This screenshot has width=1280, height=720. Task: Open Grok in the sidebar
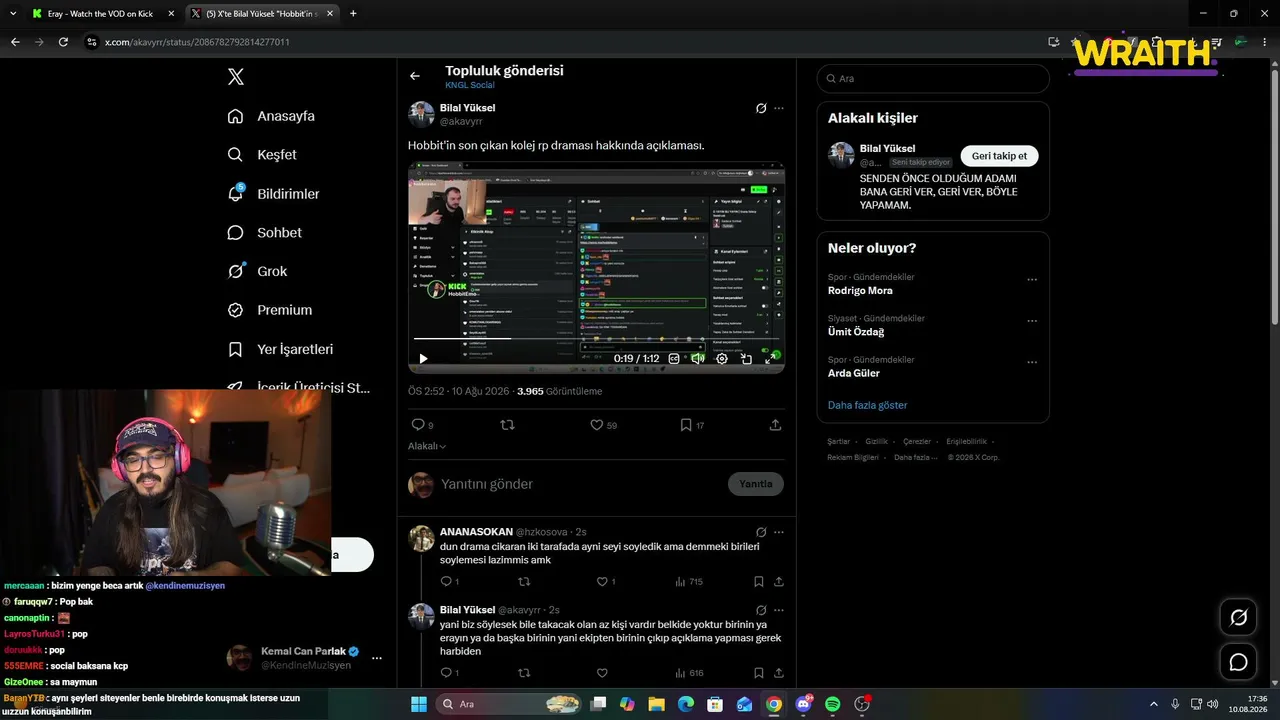point(257,271)
